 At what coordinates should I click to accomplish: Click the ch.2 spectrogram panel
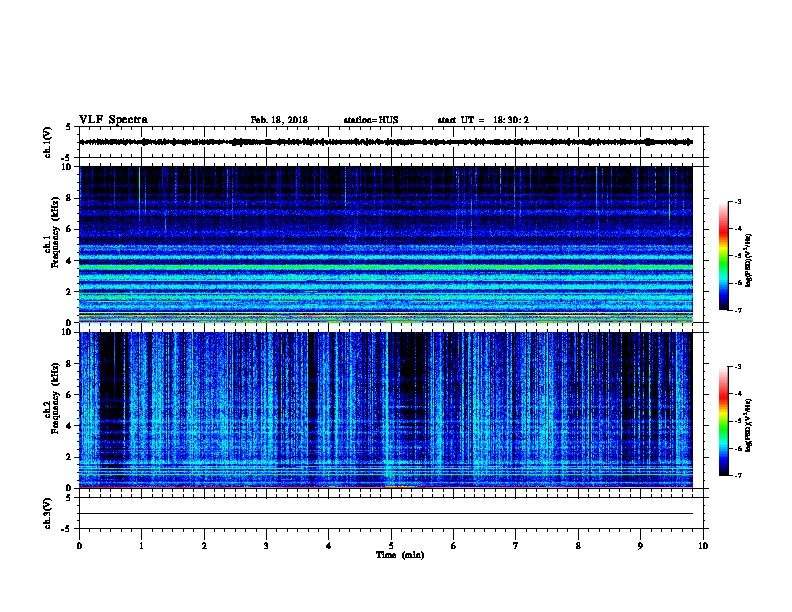(386, 410)
